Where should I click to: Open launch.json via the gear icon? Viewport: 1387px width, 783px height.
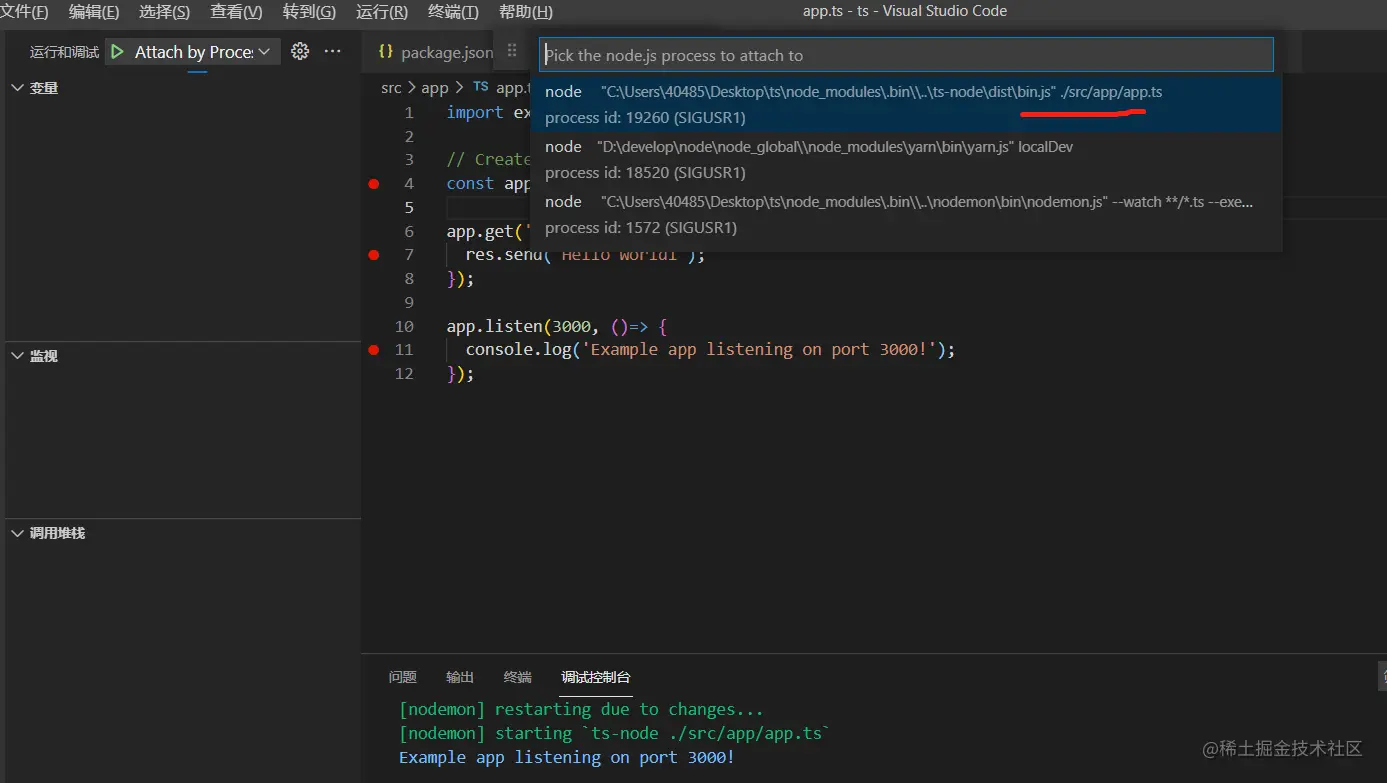click(x=299, y=52)
